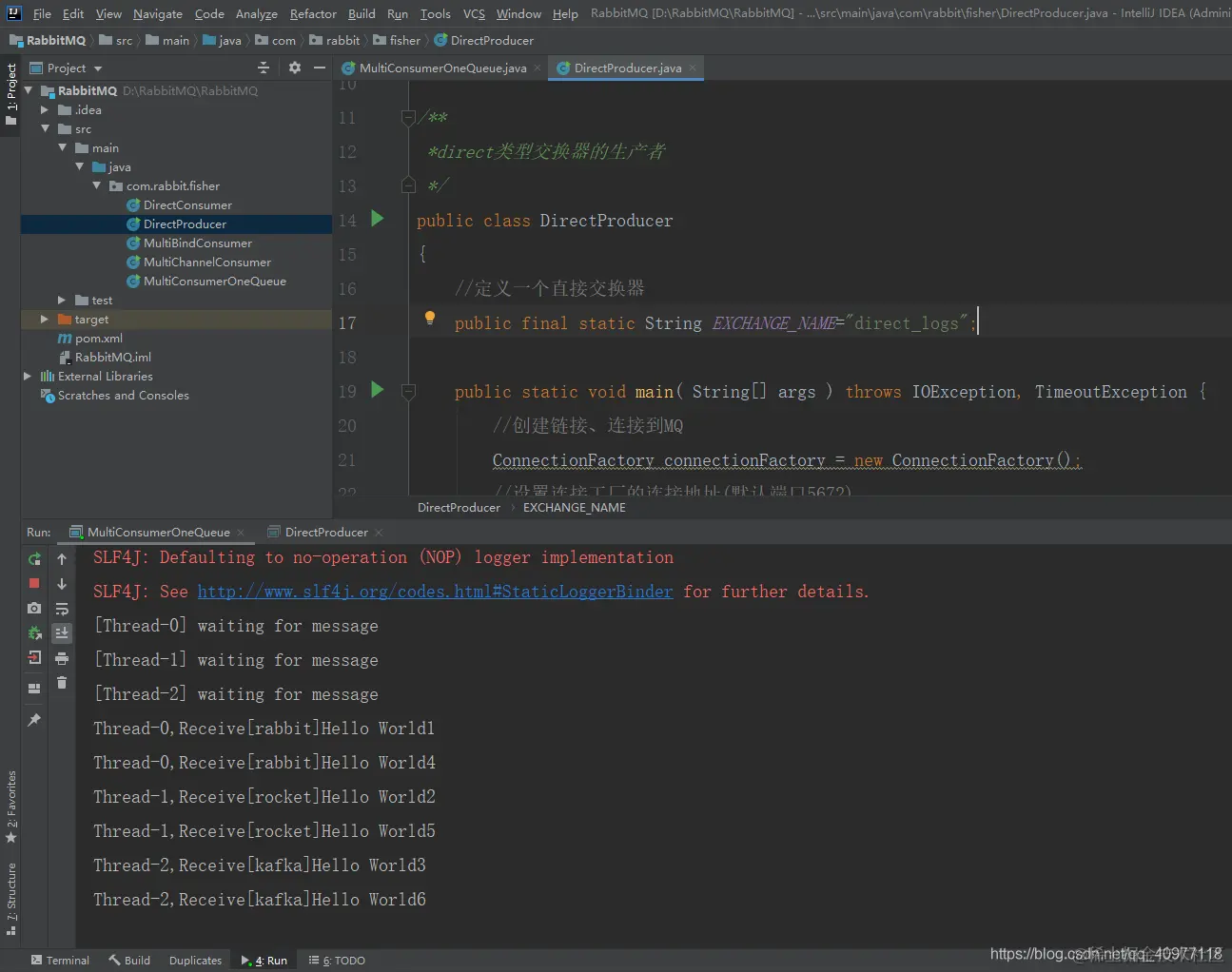The width and height of the screenshot is (1232, 972).
Task: Open the Terminal tool window
Action: click(x=60, y=961)
